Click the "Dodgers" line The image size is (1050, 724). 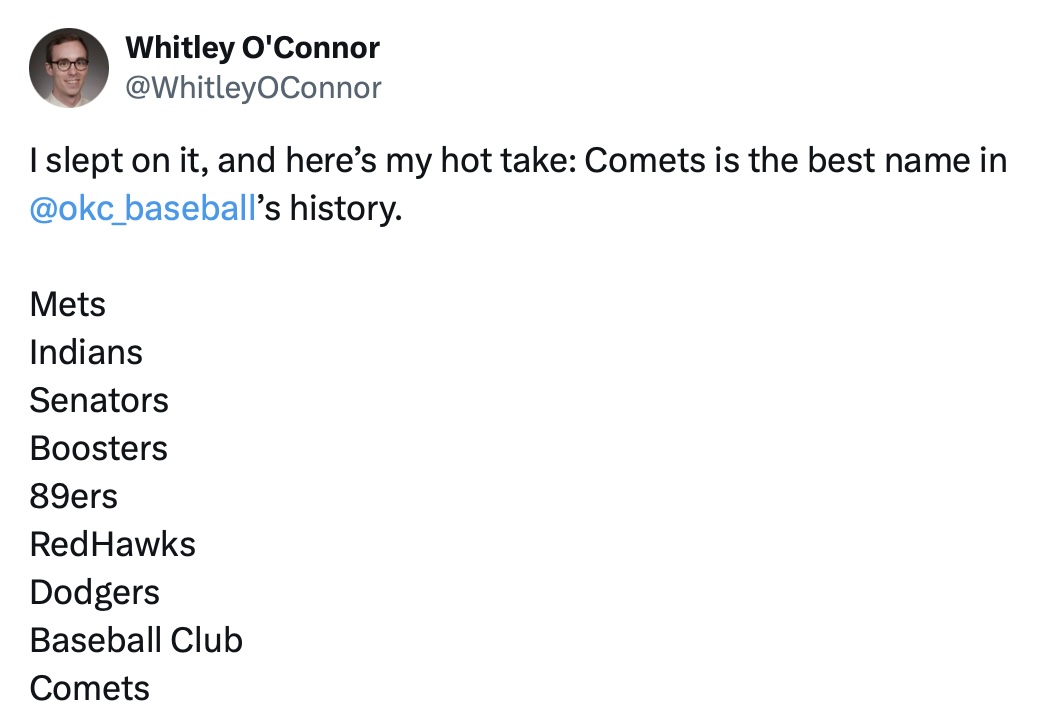click(95, 592)
